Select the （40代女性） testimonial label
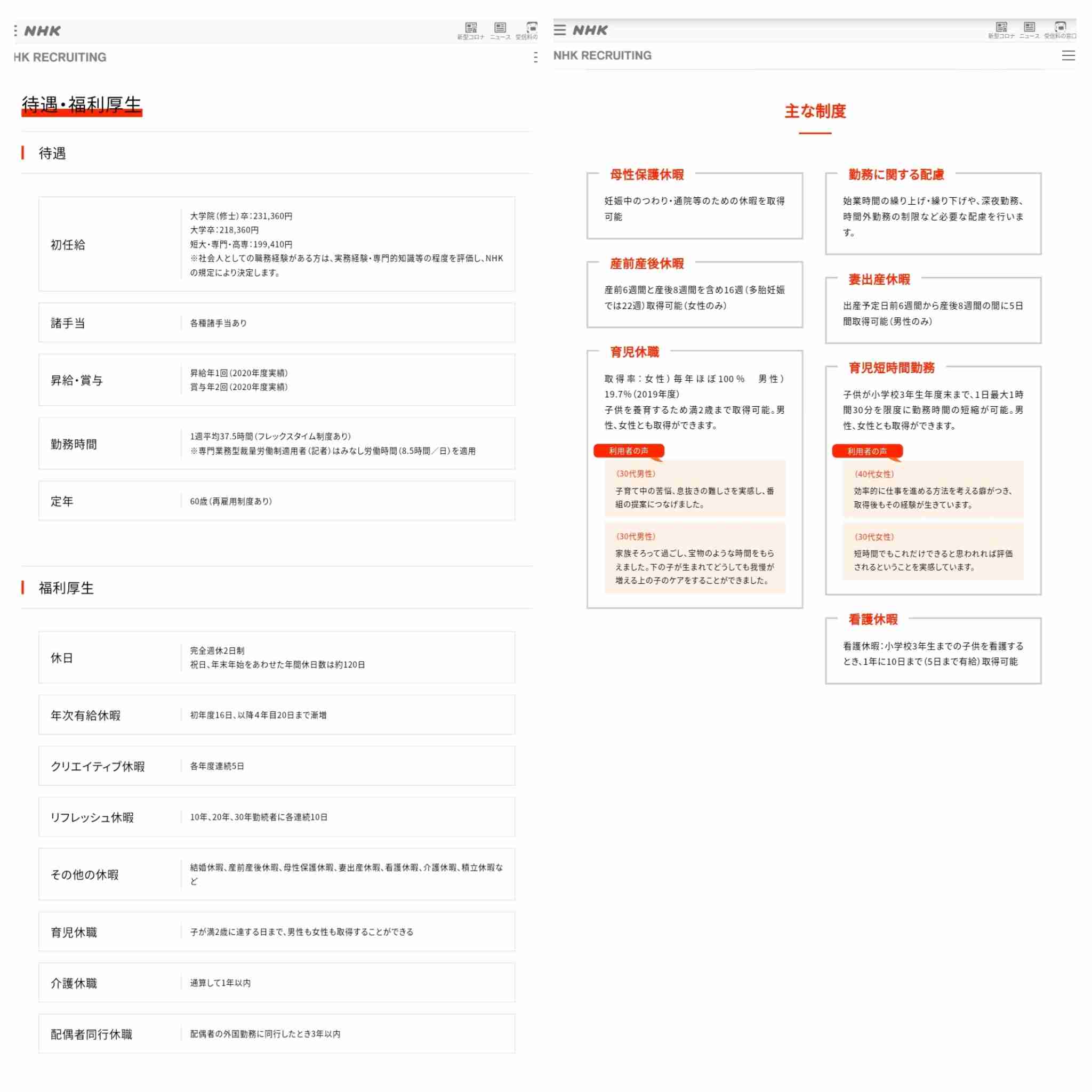Viewport: 1092px width, 1092px height. [874, 474]
